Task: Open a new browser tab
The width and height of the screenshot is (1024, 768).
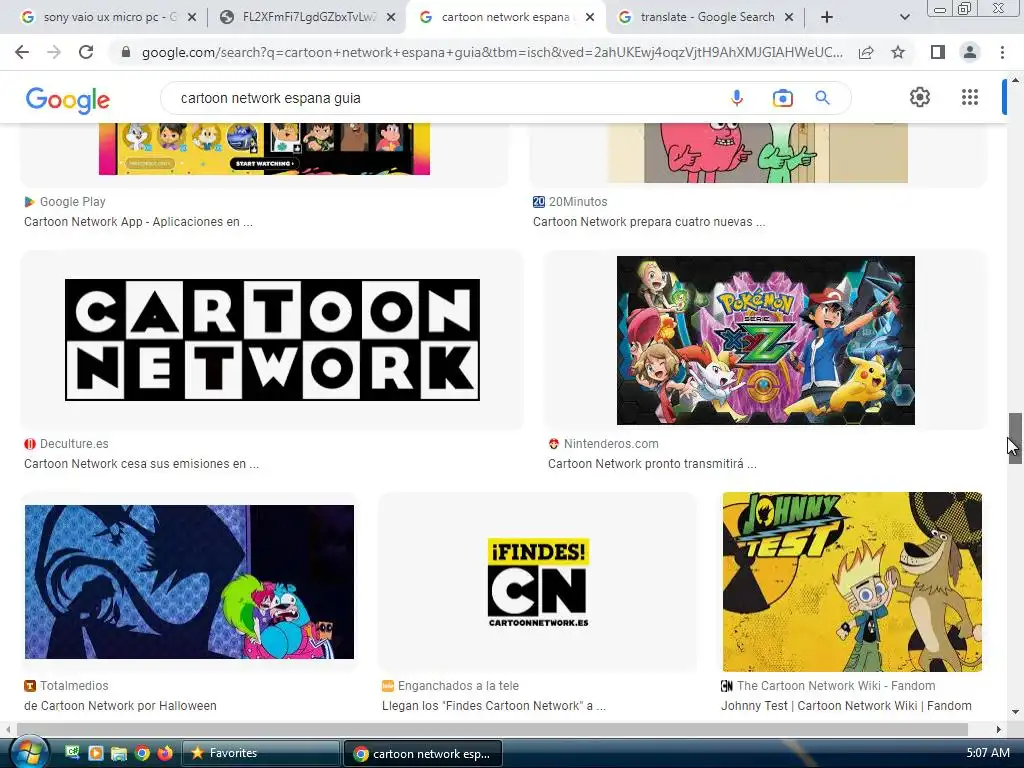Action: pyautogui.click(x=827, y=17)
